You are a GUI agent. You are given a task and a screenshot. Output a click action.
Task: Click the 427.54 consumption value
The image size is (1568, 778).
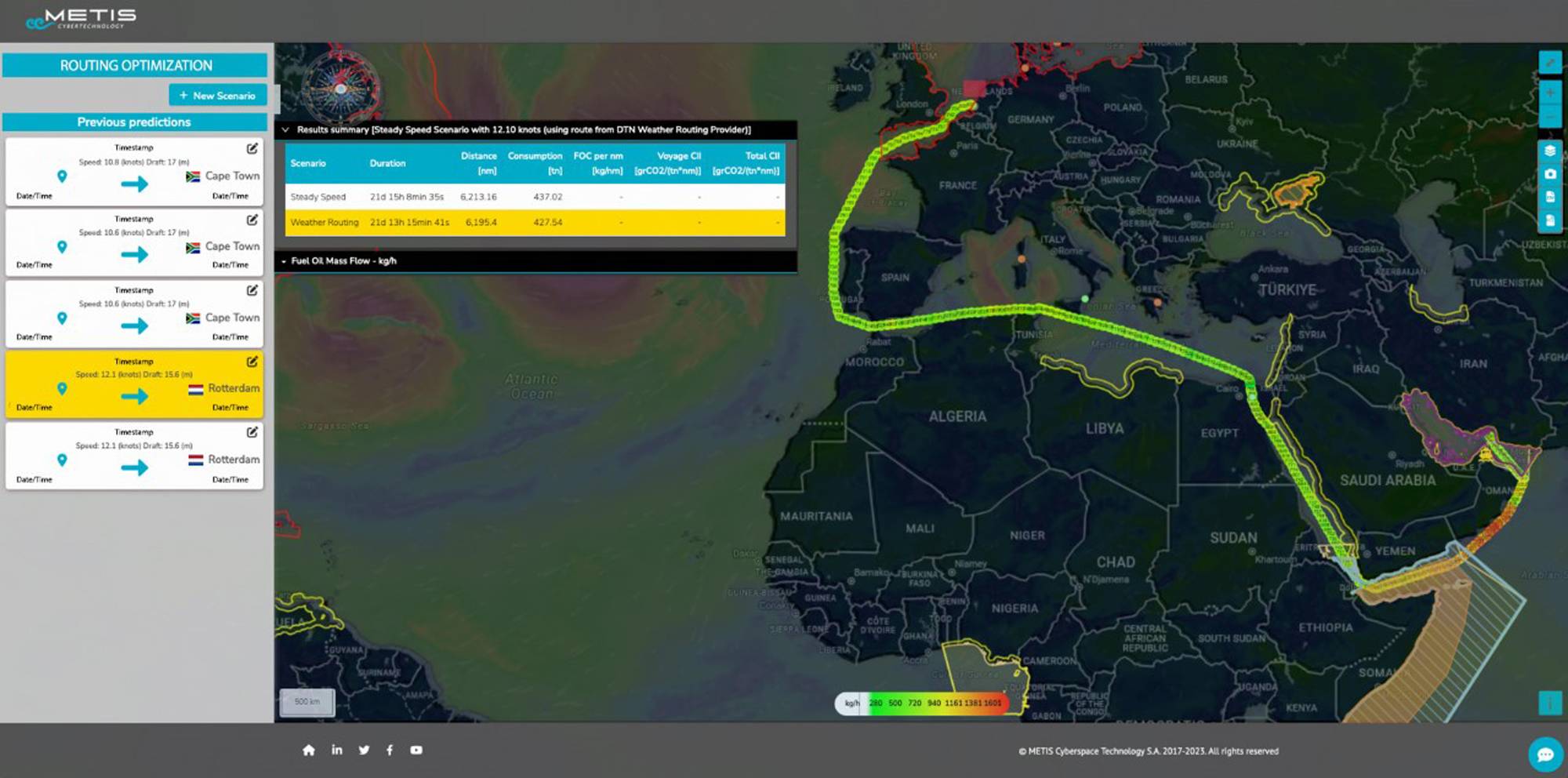[x=548, y=223]
